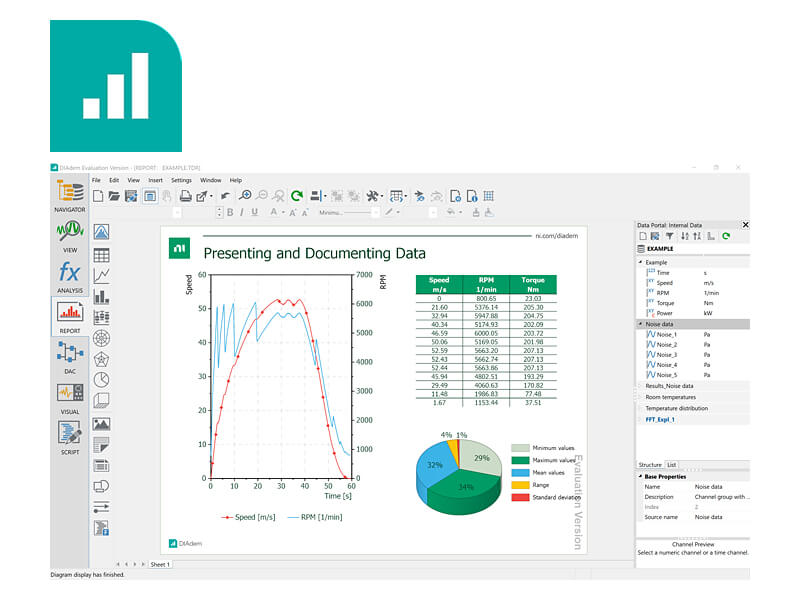Zoom in with the magnifier plus icon

point(245,195)
